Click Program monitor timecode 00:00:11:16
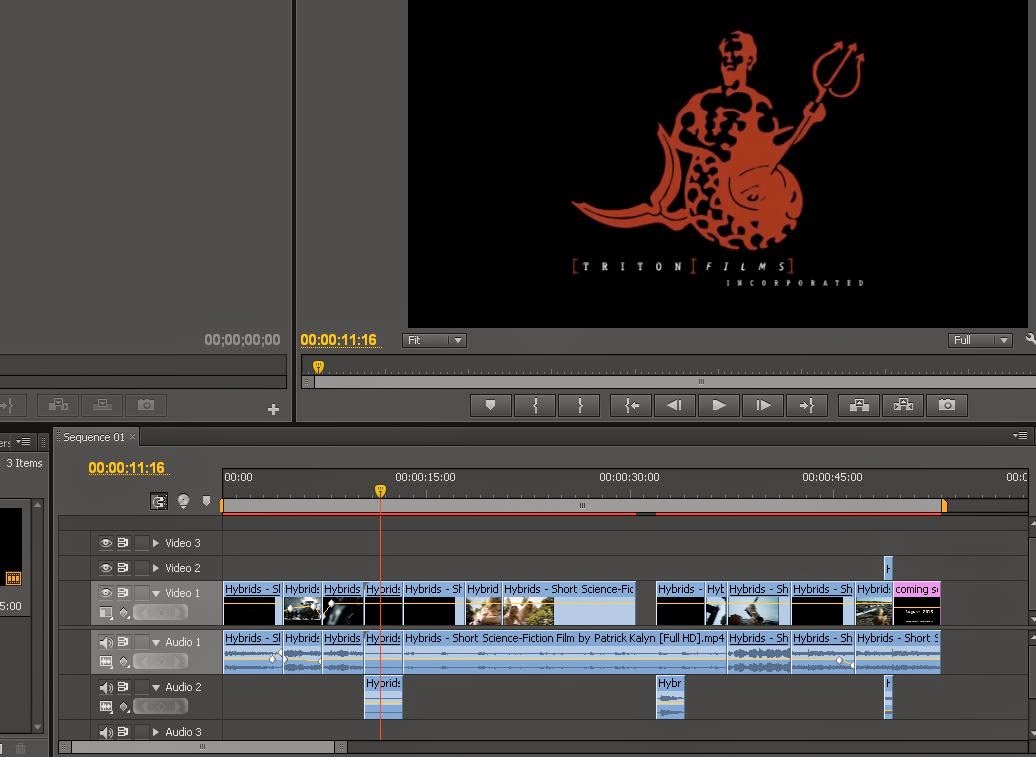Screen dimensions: 1036x757 pos(339,340)
